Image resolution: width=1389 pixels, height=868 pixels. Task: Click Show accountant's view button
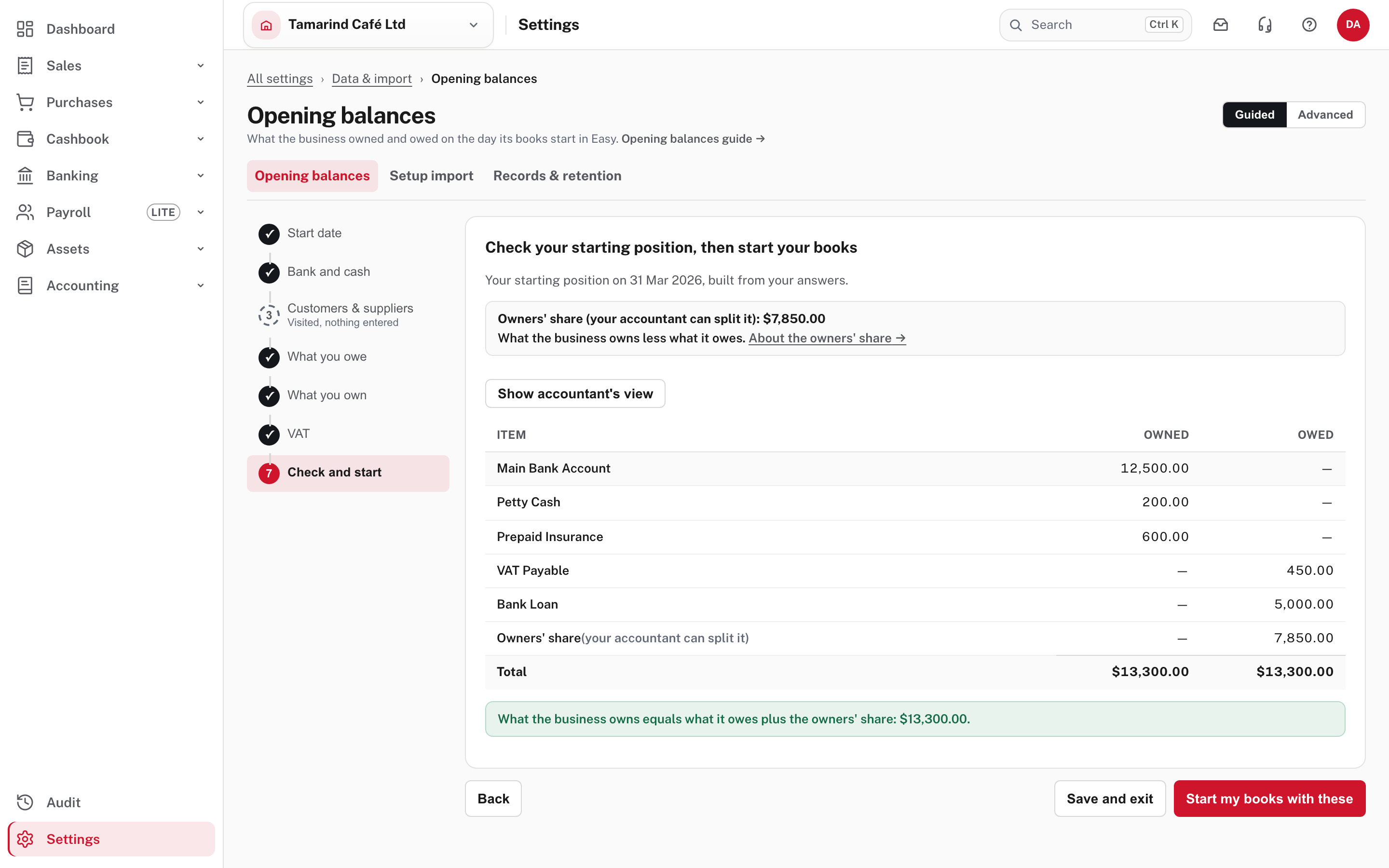point(575,394)
